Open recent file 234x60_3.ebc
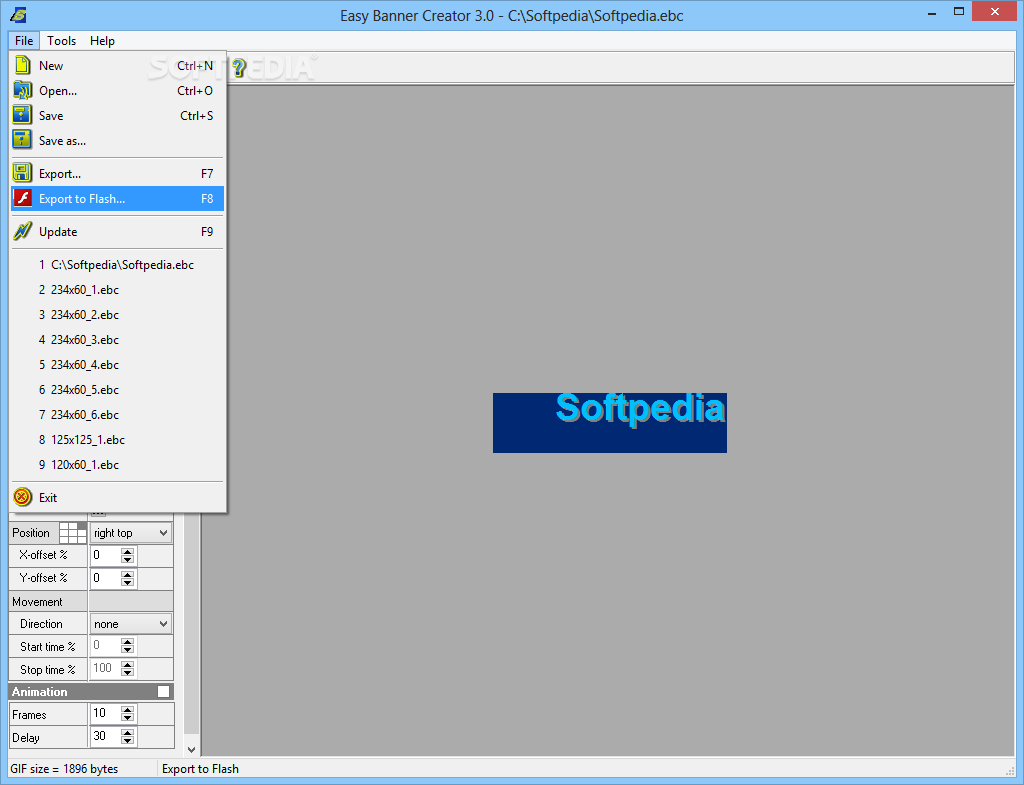Screen dimensions: 1024x785 pos(118,340)
